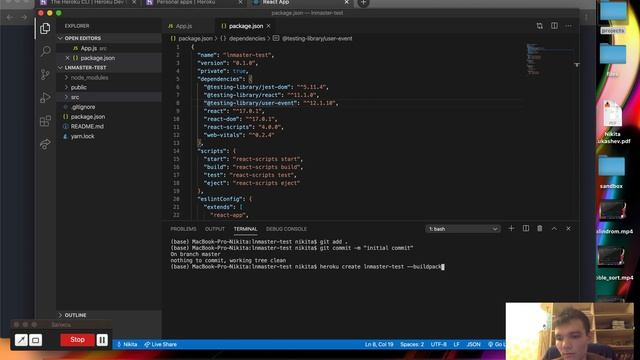The height and width of the screenshot is (360, 640).
Task: Pause the screen recording
Action: [x=102, y=340]
